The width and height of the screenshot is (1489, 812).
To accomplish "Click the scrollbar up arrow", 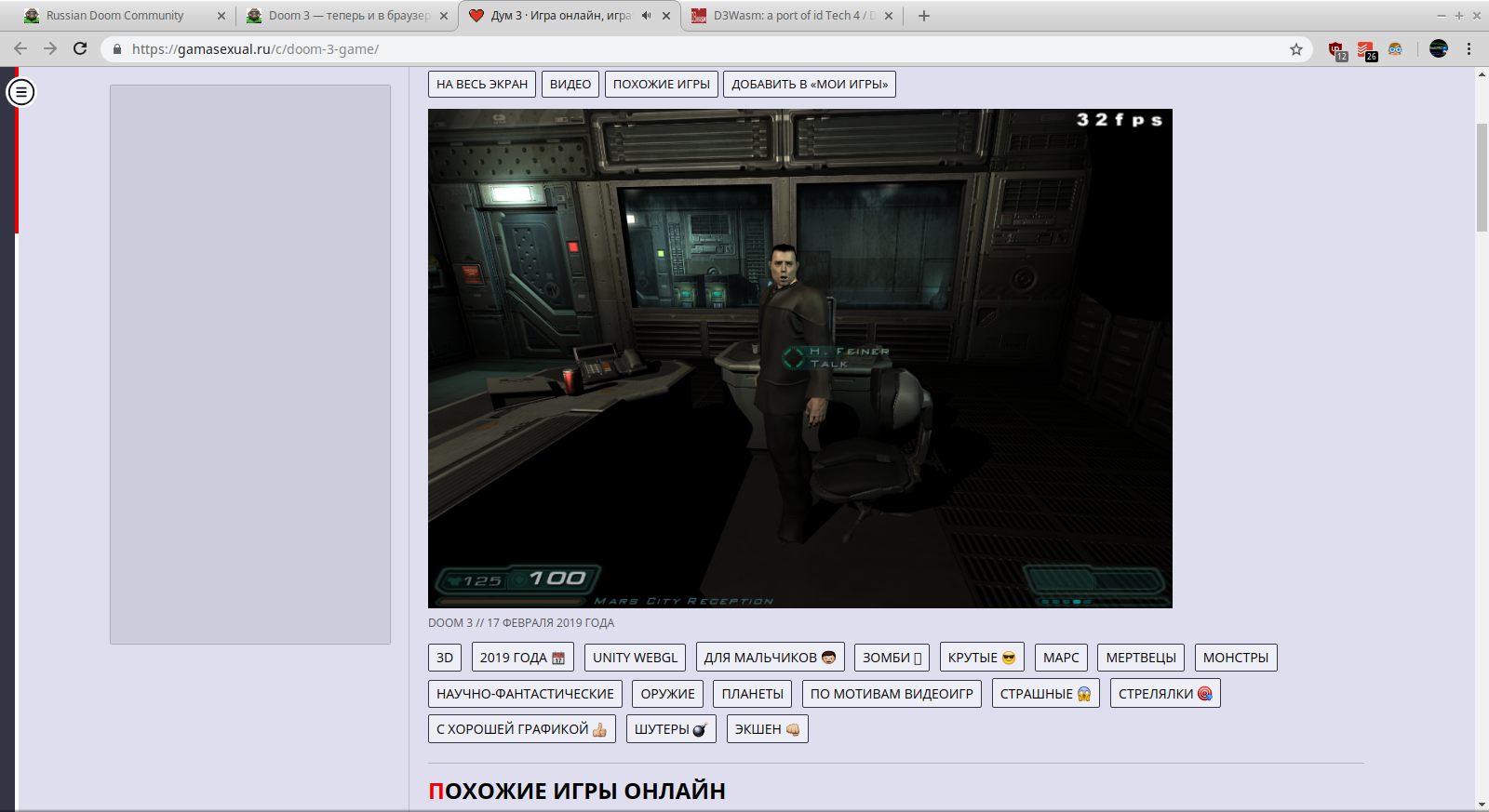I will point(1482,74).
